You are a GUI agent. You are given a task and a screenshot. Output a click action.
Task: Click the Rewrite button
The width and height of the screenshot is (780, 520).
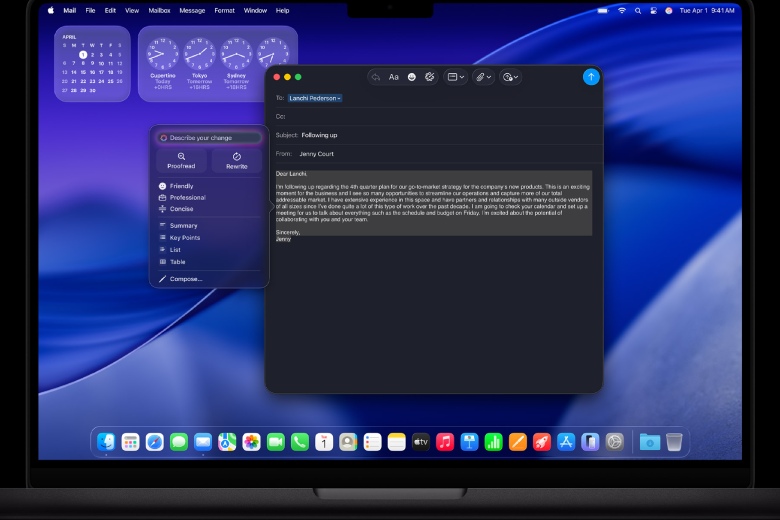point(236,160)
